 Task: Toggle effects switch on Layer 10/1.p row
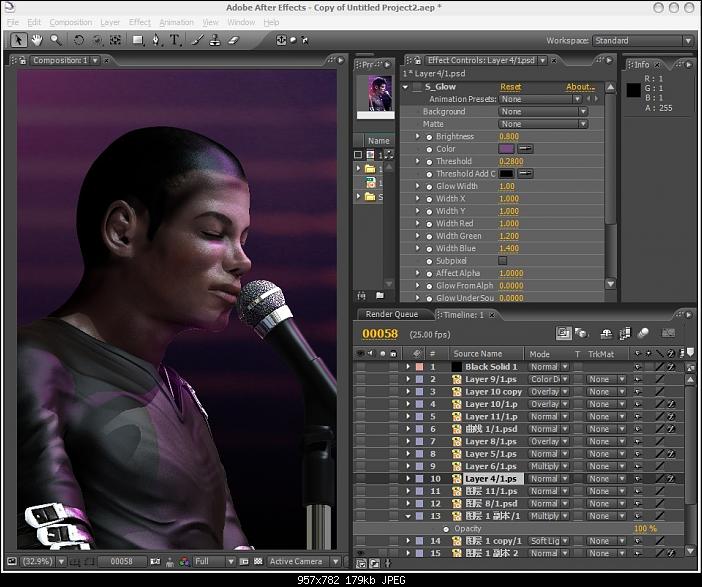[671, 404]
